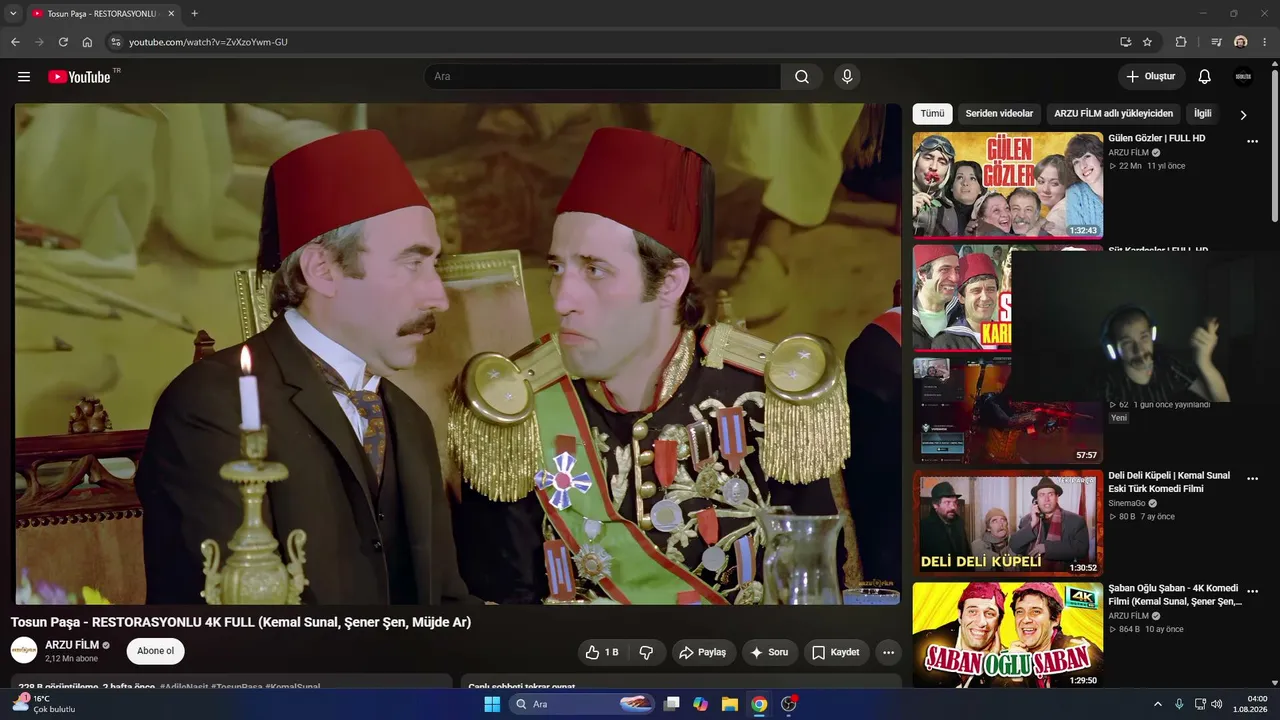This screenshot has height=720, width=1280.
Task: Expand the Chrome tab search dropdown
Action: 13,14
